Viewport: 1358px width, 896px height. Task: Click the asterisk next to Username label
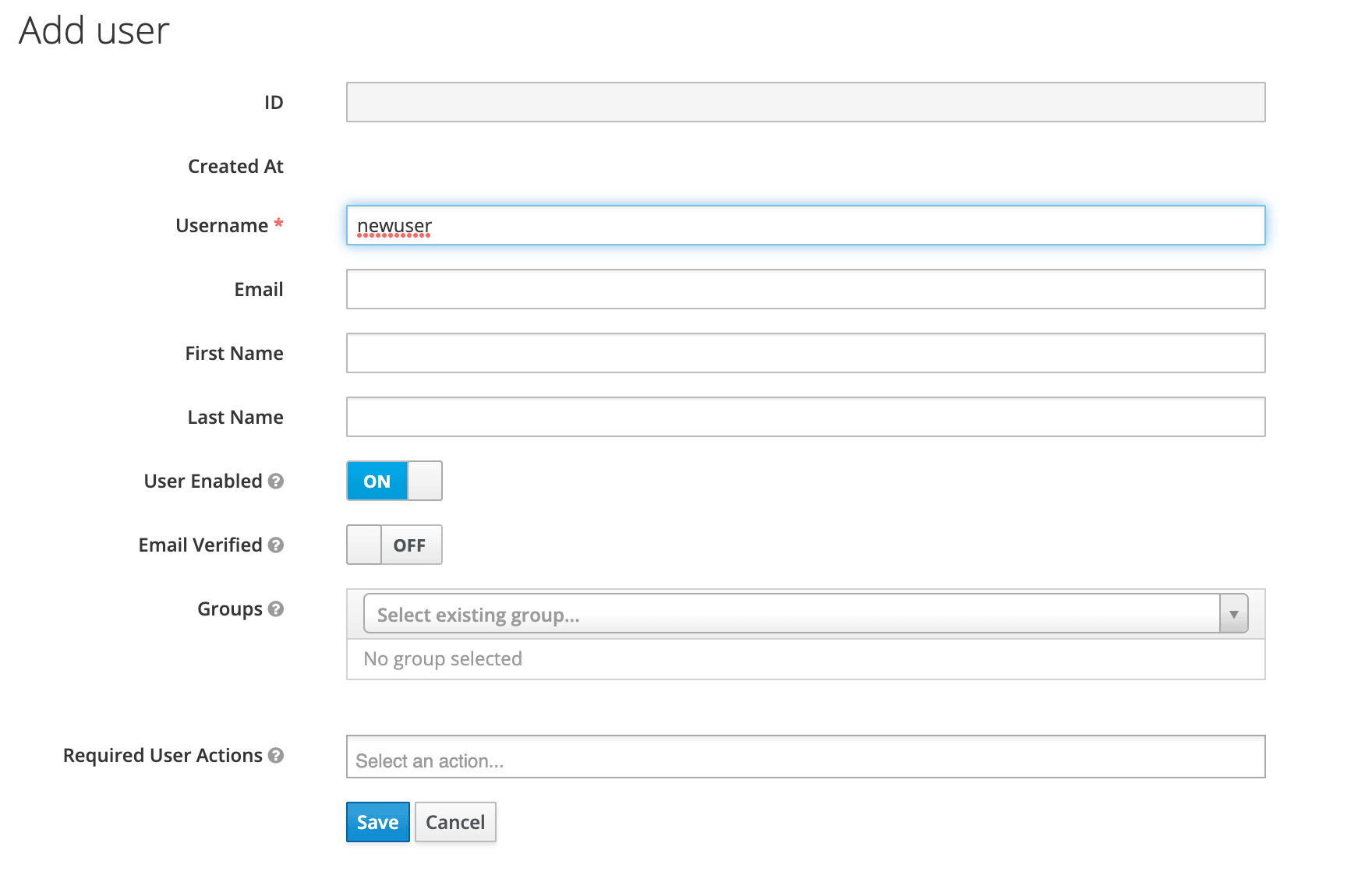pyautogui.click(x=279, y=224)
